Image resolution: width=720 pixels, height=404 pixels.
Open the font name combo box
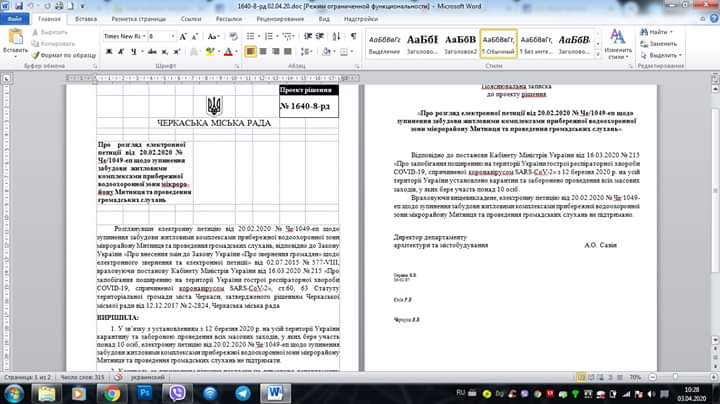click(124, 36)
